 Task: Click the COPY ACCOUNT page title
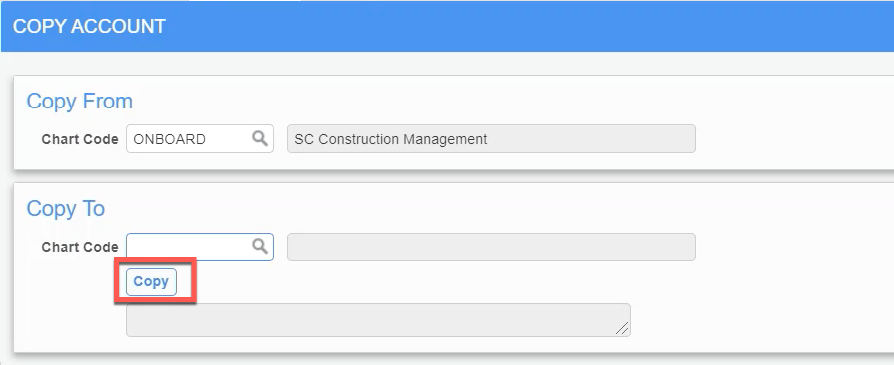click(89, 26)
